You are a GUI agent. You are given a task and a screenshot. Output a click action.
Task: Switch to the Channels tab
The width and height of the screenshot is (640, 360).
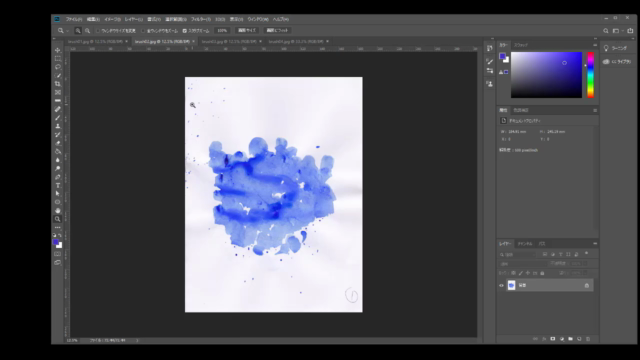click(x=524, y=244)
